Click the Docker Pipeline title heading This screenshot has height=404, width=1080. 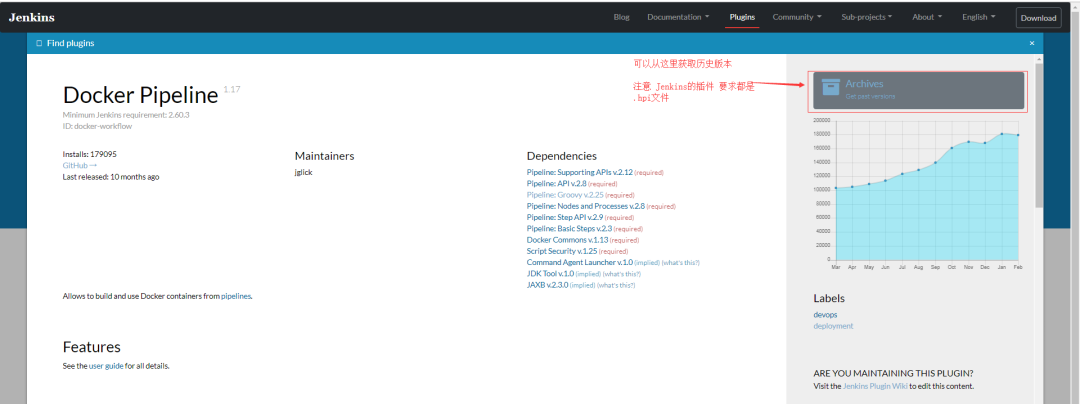pos(141,96)
